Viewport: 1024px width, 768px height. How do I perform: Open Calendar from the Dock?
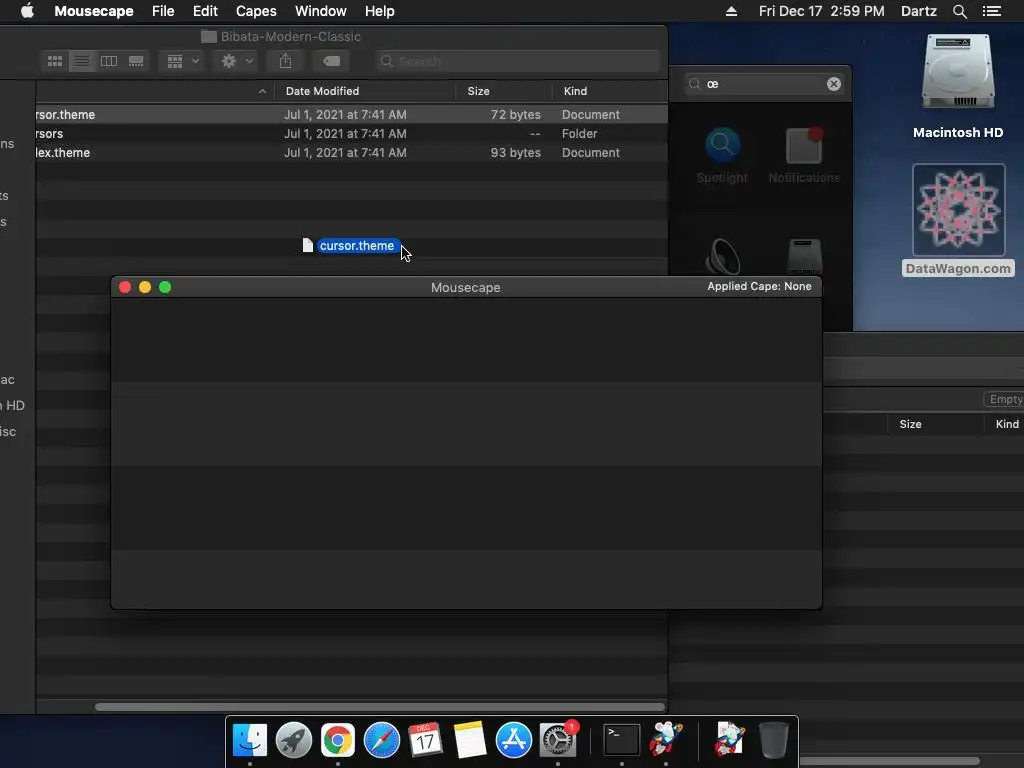tap(425, 740)
